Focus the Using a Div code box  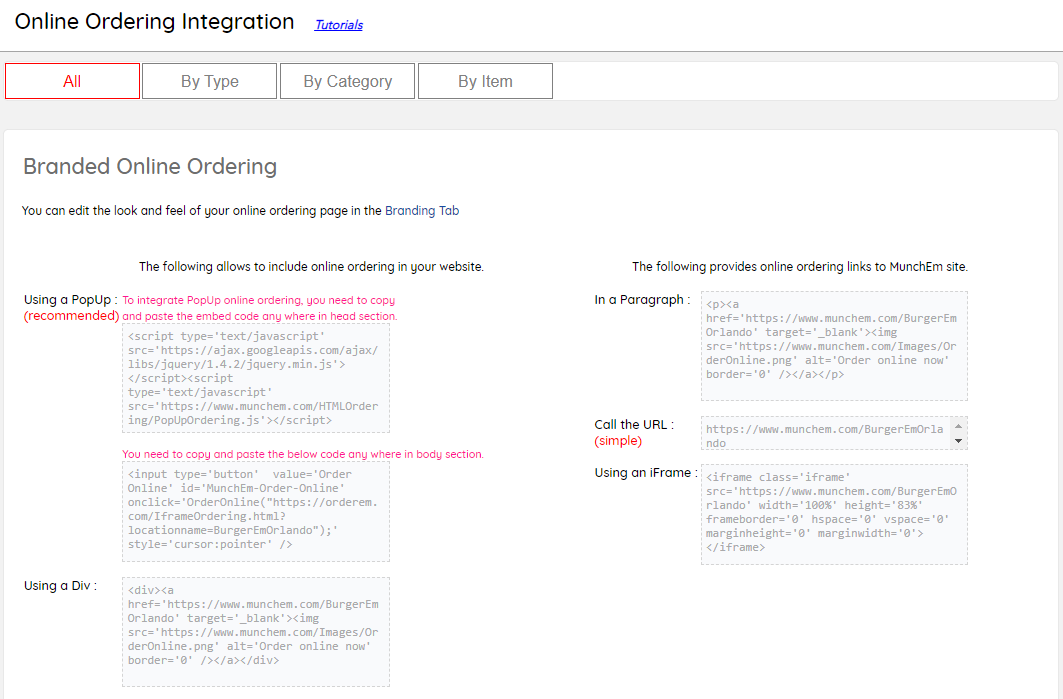[x=255, y=631]
